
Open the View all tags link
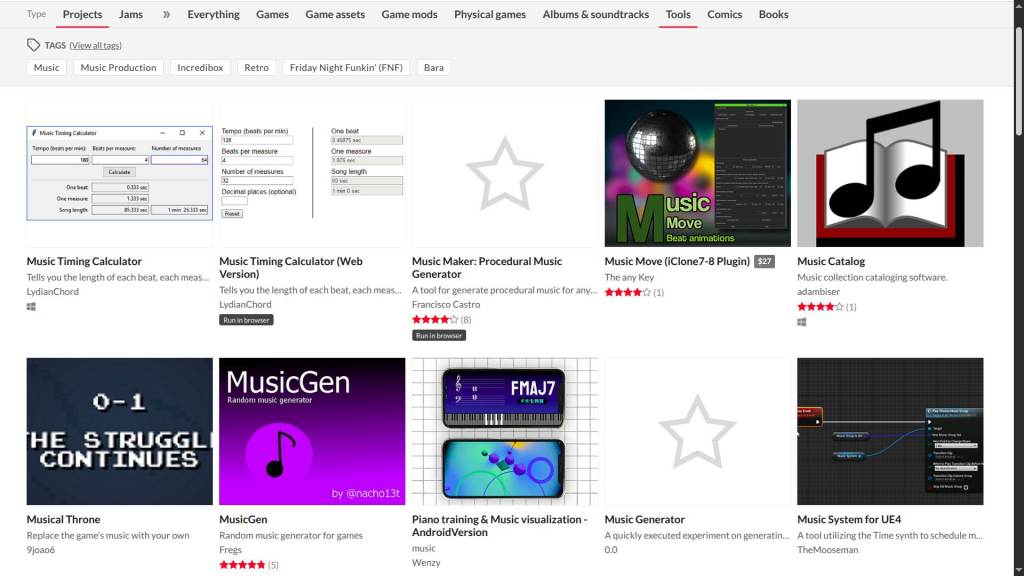click(x=95, y=45)
